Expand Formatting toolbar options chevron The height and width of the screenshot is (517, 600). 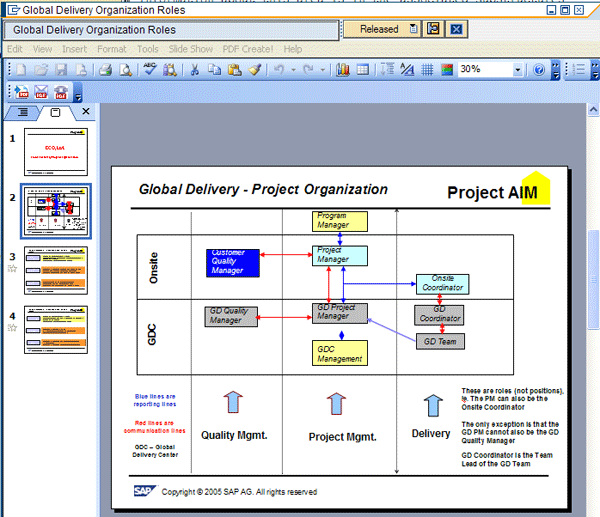(x=595, y=70)
